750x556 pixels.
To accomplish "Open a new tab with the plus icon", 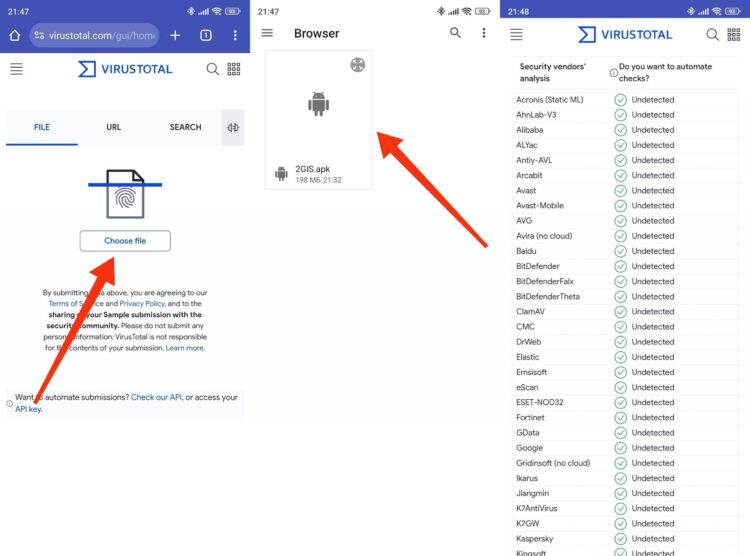I will point(175,35).
